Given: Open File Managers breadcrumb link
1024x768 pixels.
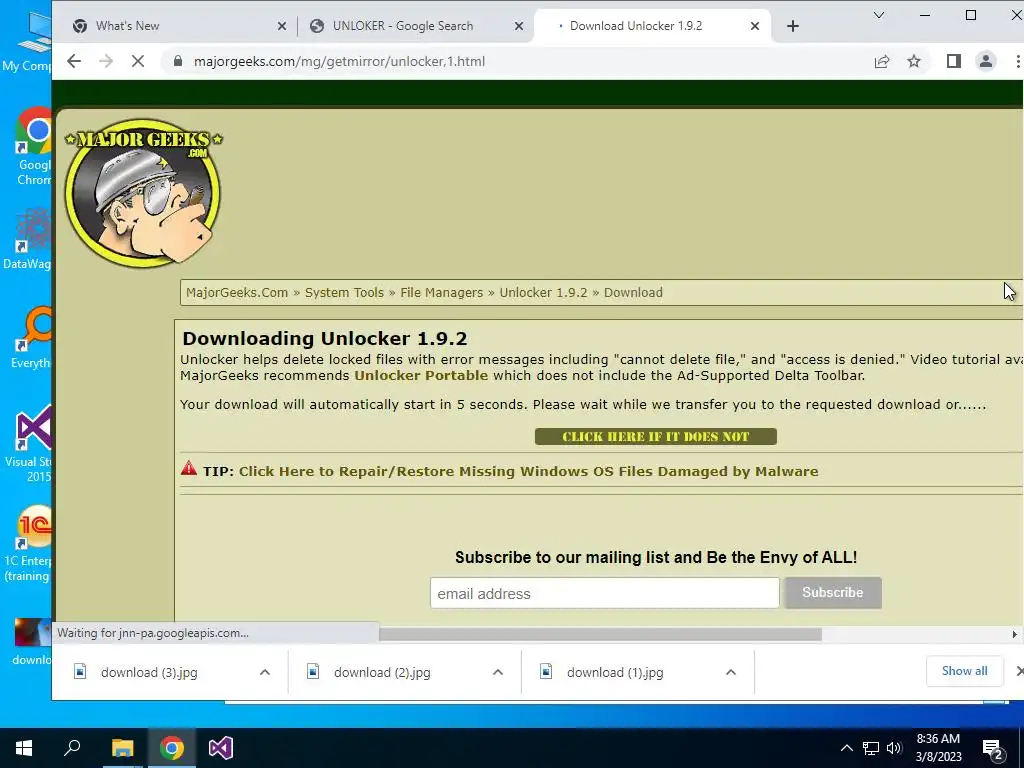Looking at the screenshot, I should [441, 293].
